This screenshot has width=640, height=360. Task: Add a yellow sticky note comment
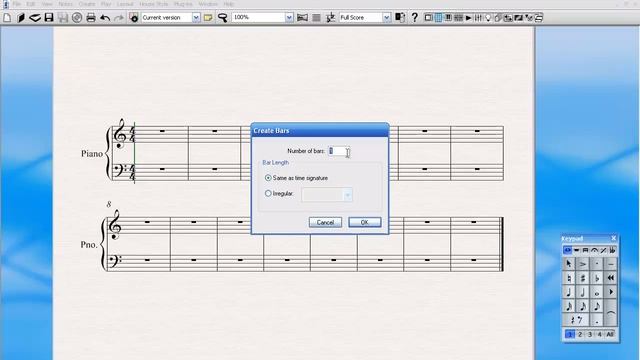tap(208, 18)
